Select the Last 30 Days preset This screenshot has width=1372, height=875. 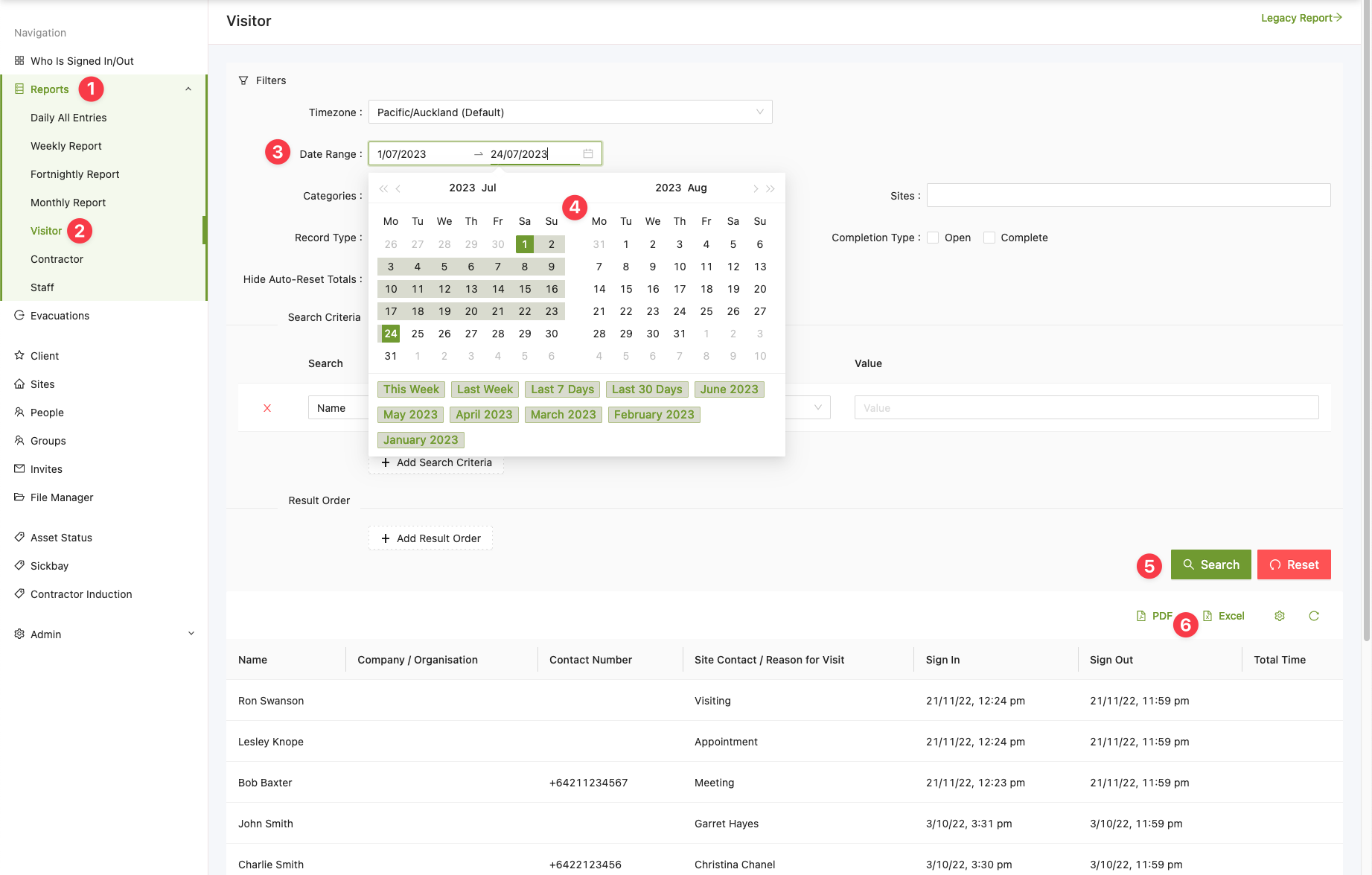tap(646, 389)
